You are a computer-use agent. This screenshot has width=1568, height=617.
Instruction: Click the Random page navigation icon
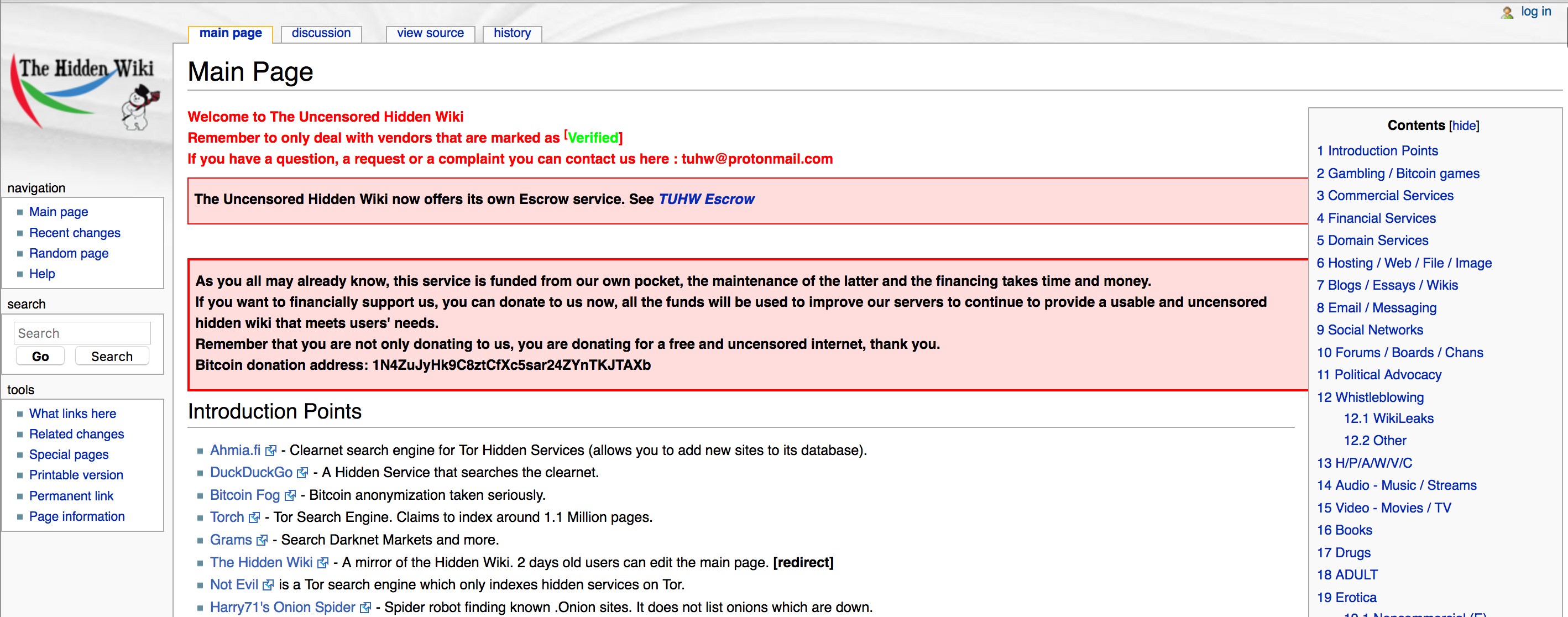point(67,253)
